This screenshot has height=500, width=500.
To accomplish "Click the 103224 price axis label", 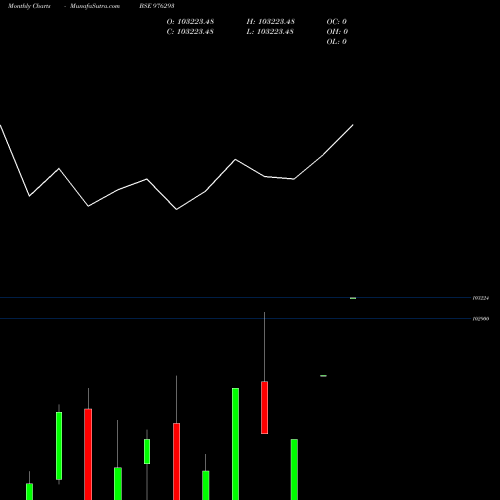I will pos(481,298).
